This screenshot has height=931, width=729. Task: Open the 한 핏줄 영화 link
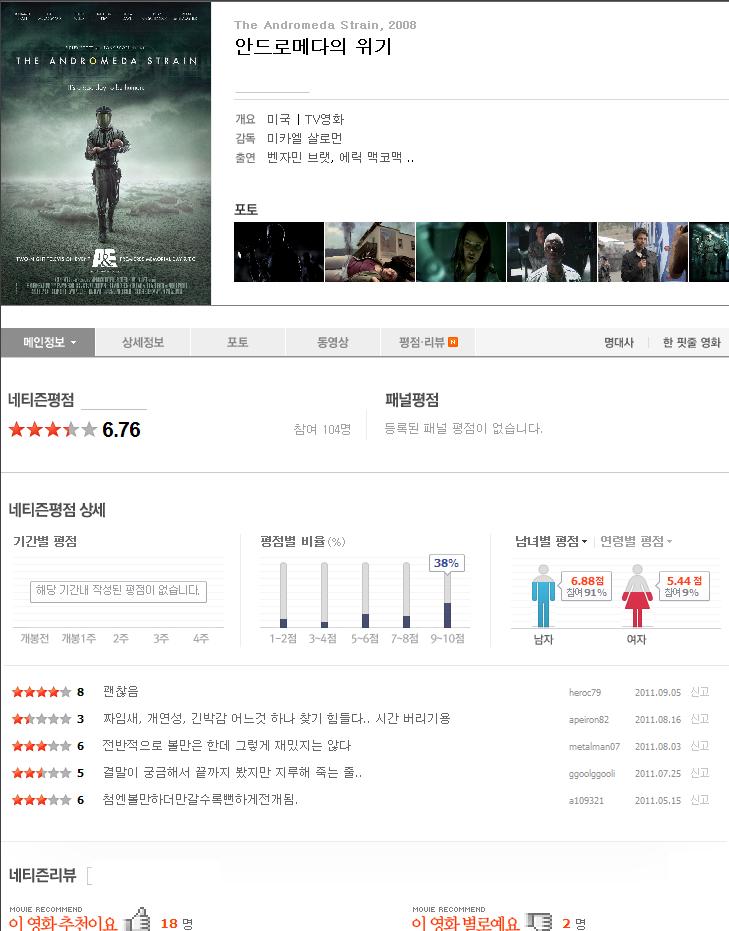692,343
